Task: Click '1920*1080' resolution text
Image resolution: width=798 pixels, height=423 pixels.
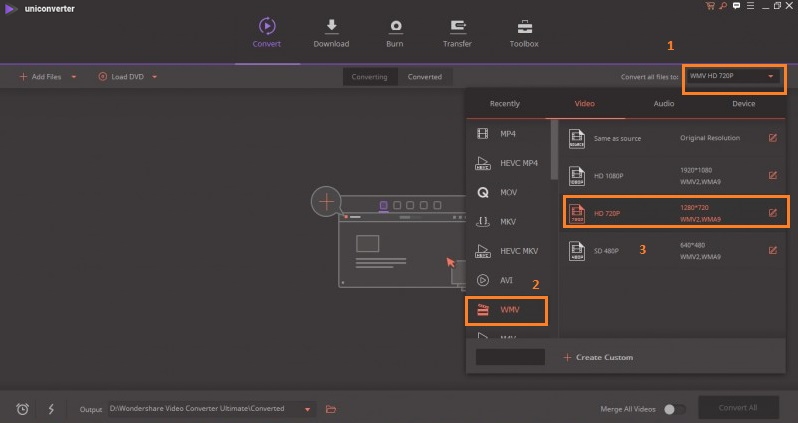Action: 696,170
